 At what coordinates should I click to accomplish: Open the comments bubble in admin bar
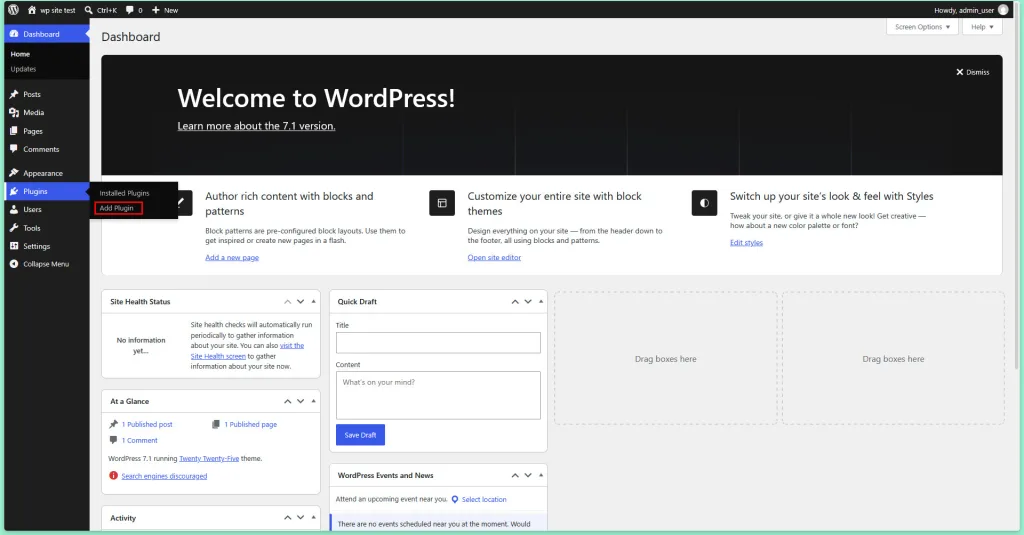point(134,10)
